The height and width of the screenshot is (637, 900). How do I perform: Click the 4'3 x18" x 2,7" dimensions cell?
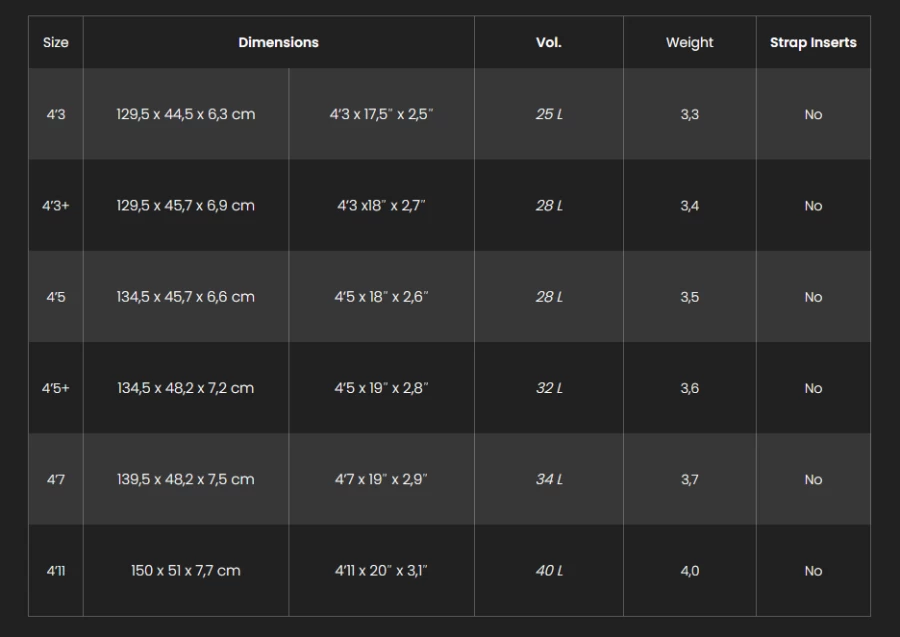pos(381,206)
